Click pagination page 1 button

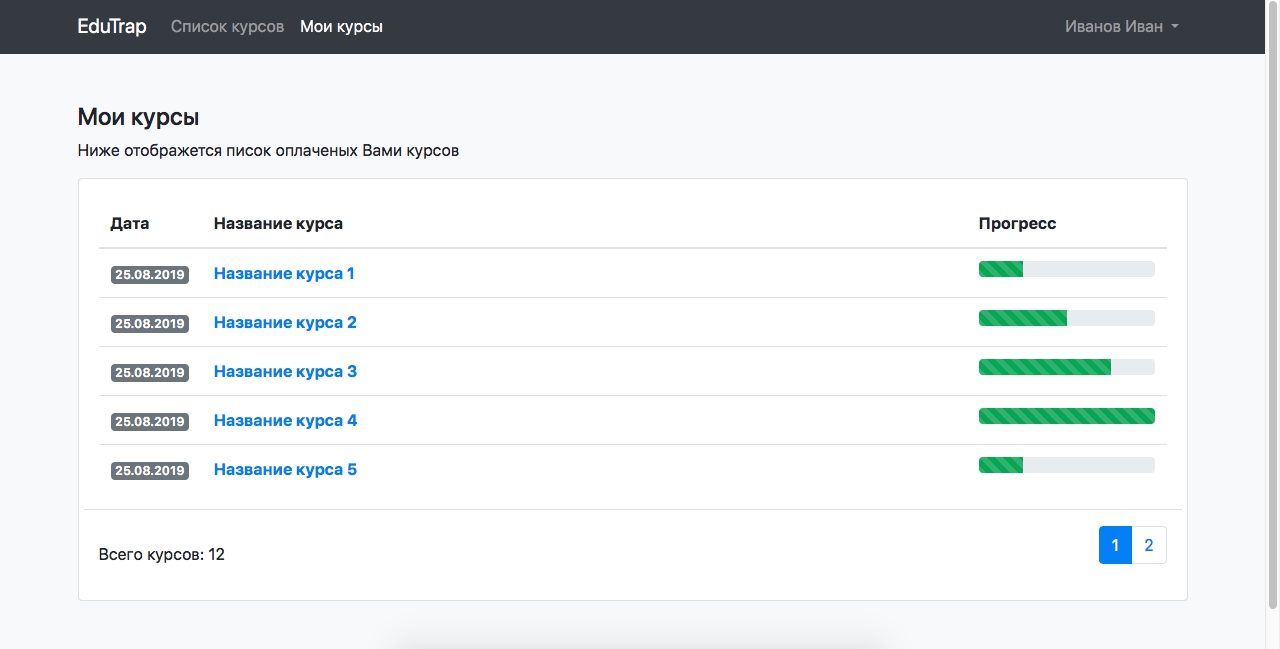click(1115, 545)
